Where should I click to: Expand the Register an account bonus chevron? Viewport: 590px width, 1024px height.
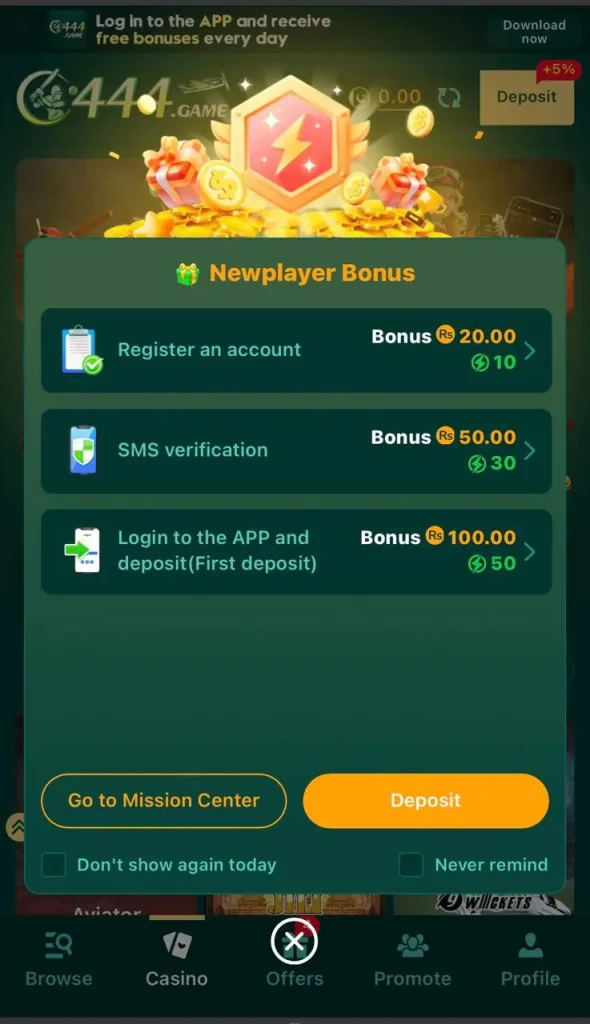tap(530, 351)
